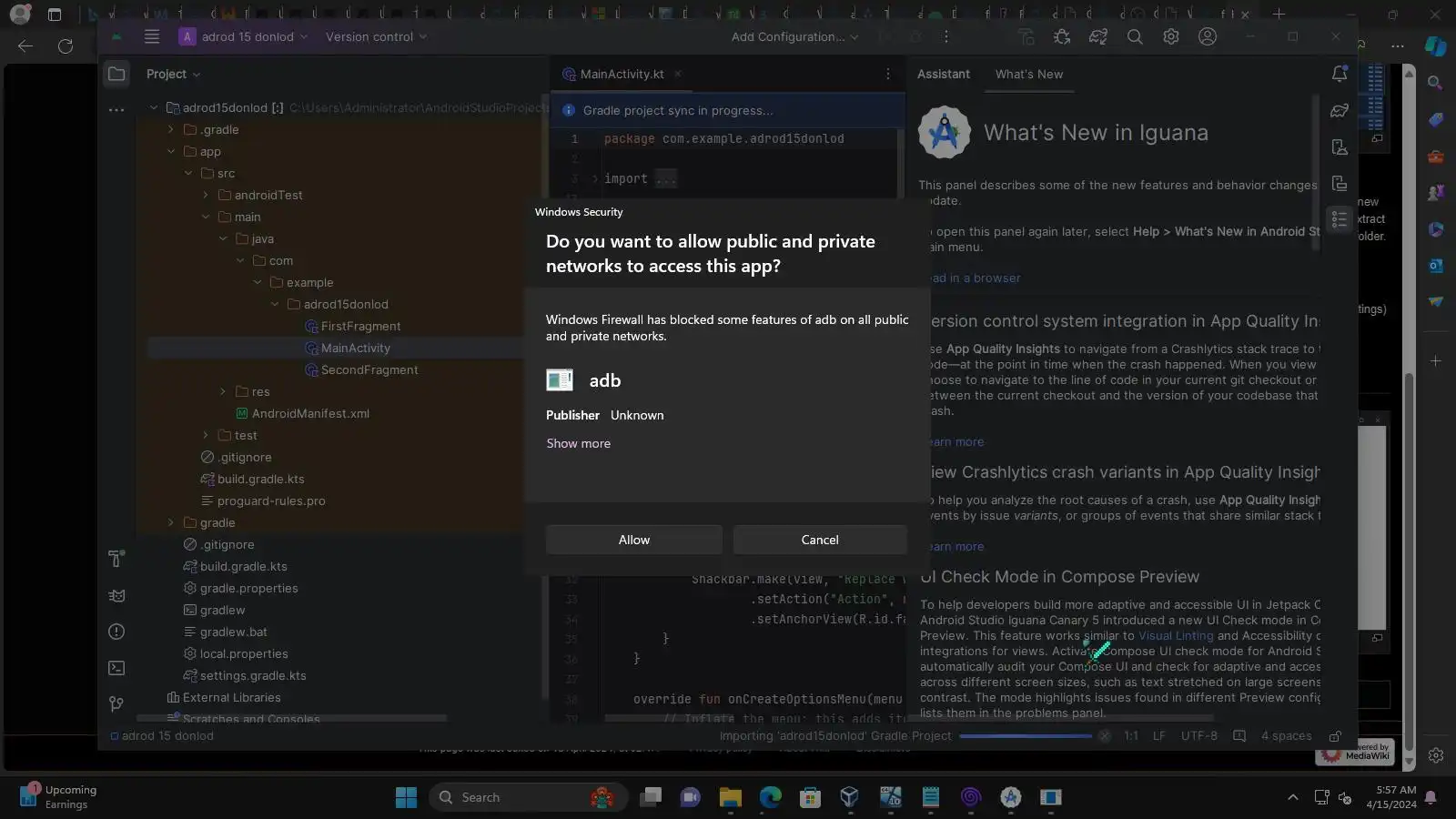Viewport: 1456px width, 819px height.
Task: Open the Add Configuration dropdown
Action: [794, 36]
